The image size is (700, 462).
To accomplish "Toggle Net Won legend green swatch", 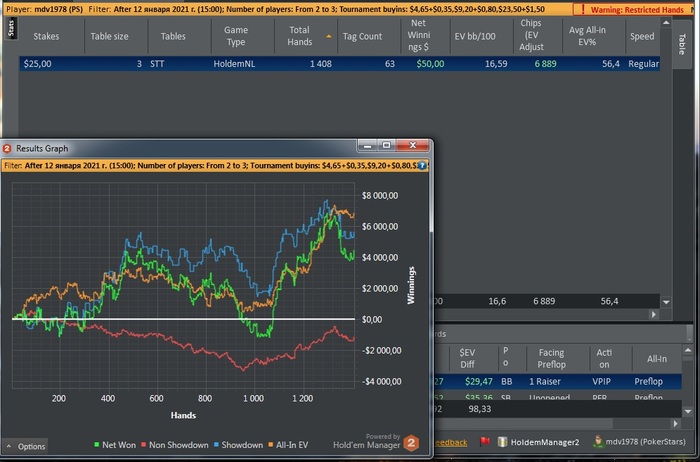I will click(96, 445).
